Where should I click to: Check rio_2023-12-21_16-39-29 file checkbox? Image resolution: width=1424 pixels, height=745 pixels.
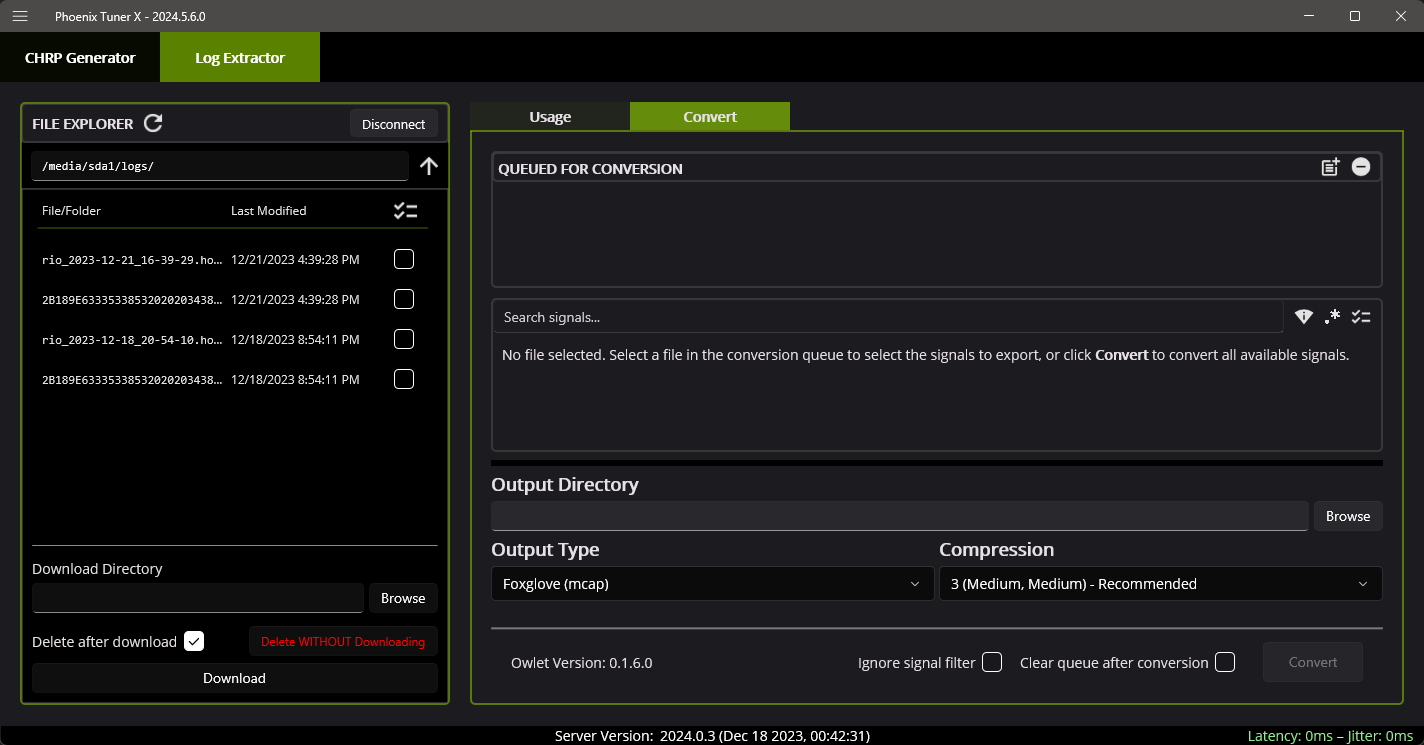[x=404, y=259]
